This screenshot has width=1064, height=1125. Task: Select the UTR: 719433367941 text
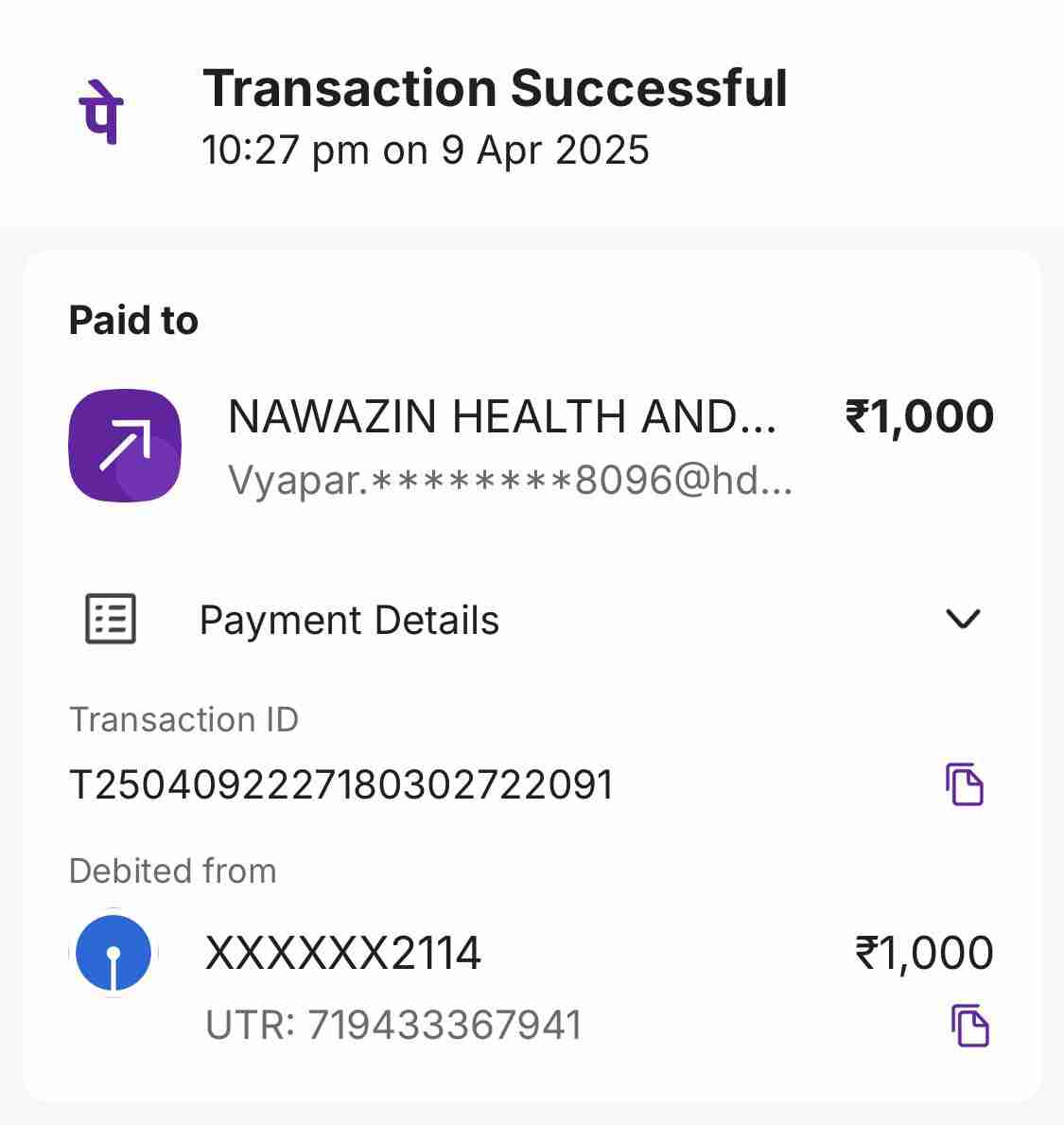coord(393,1026)
